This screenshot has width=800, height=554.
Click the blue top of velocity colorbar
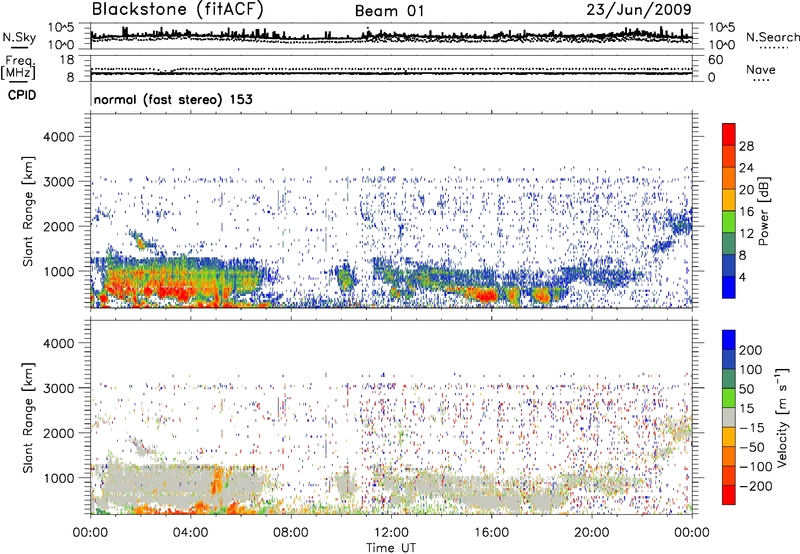point(729,340)
